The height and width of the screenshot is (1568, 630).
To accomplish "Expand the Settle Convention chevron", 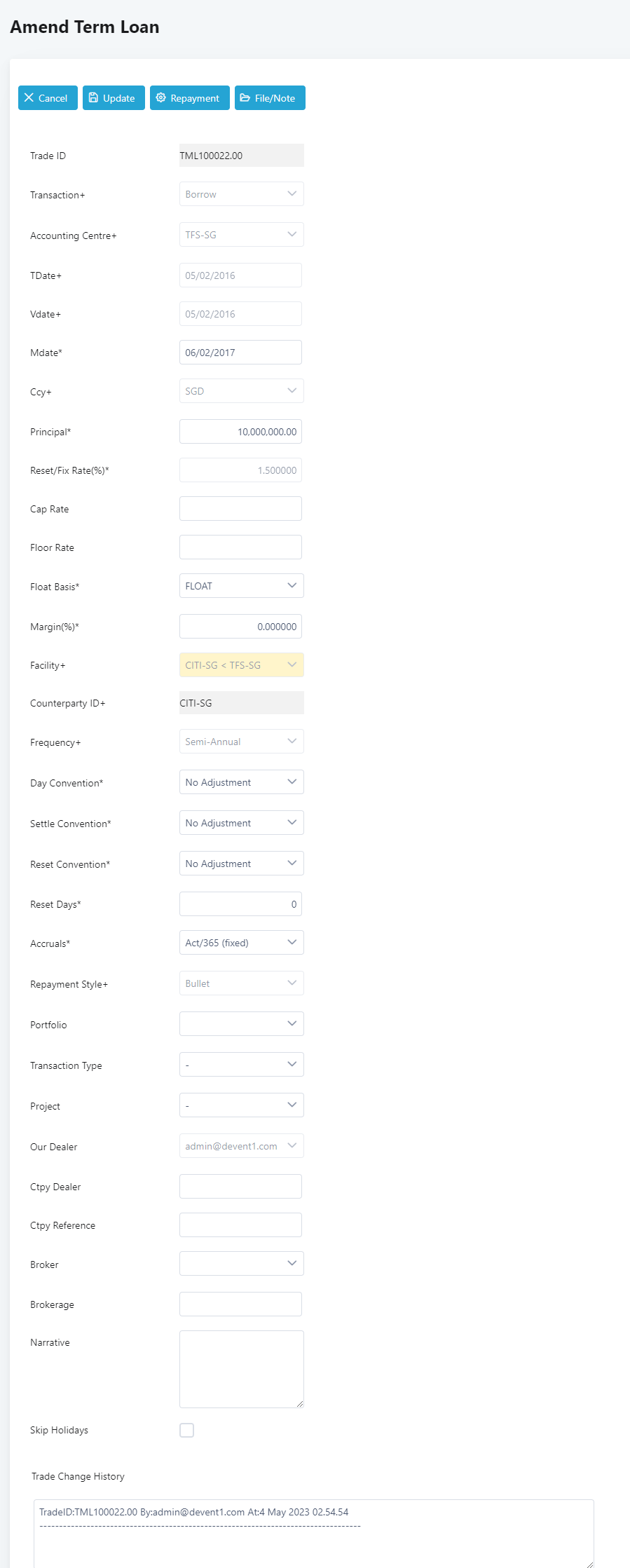I will (x=292, y=823).
